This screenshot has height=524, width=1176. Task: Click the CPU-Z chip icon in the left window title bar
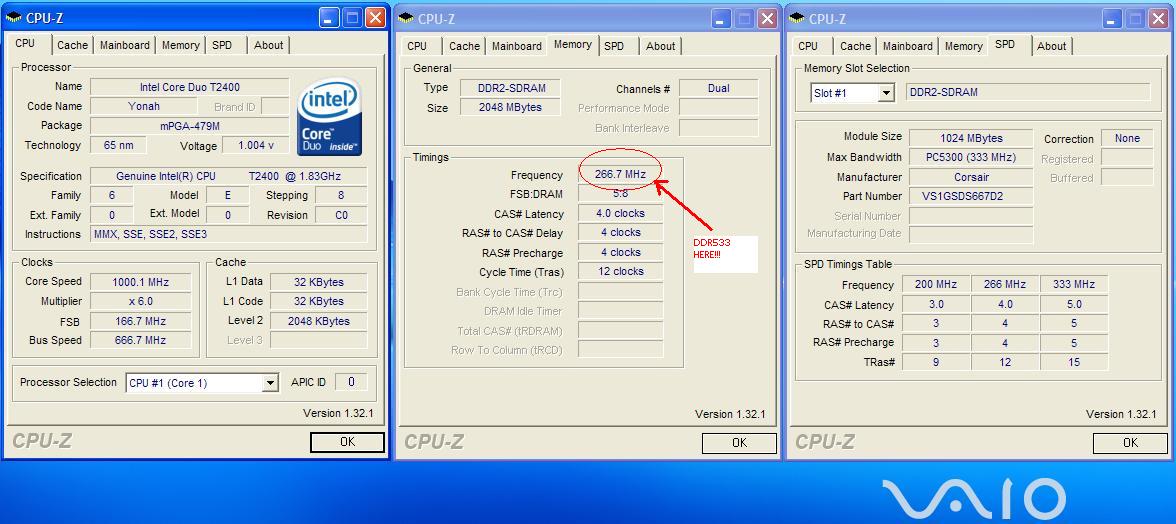pos(14,18)
